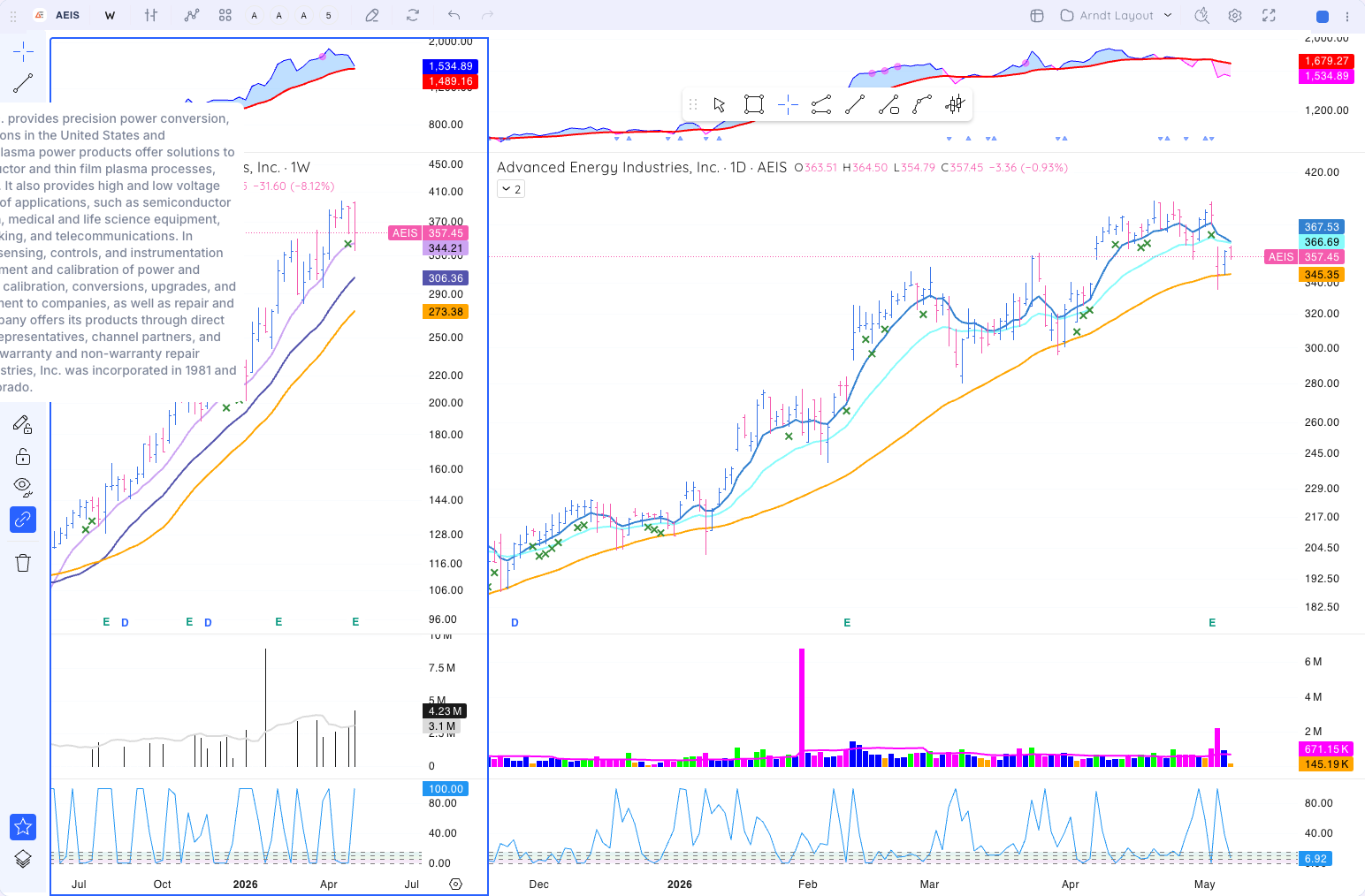Click the 1,534.89 blue label on weekly chart
Screen dimensions: 1365x896
451,66
